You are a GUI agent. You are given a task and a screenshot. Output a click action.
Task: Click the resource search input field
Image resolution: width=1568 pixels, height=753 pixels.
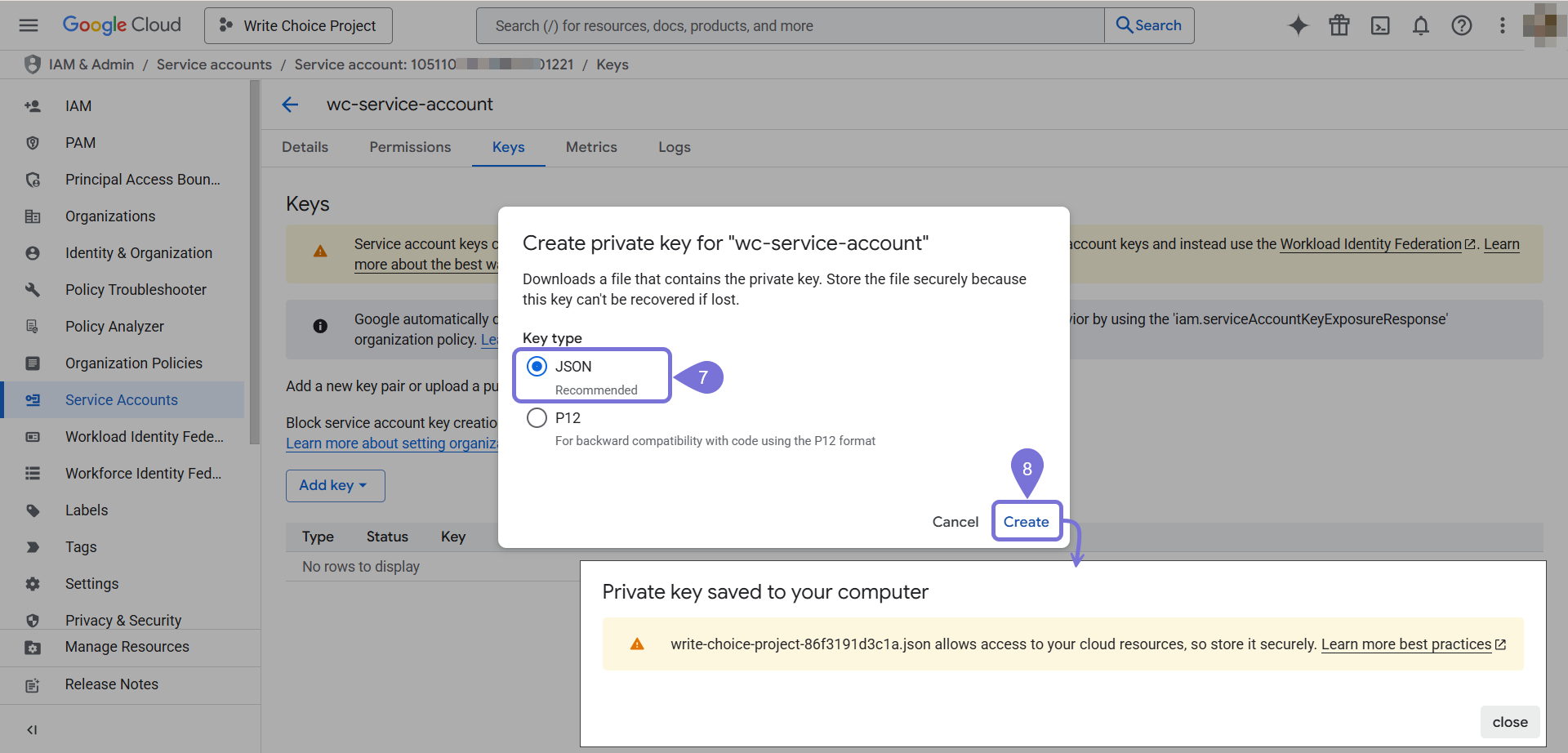789,26
